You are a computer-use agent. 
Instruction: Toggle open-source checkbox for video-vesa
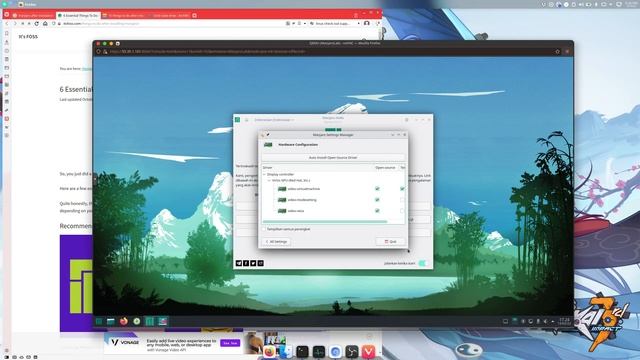(x=377, y=211)
